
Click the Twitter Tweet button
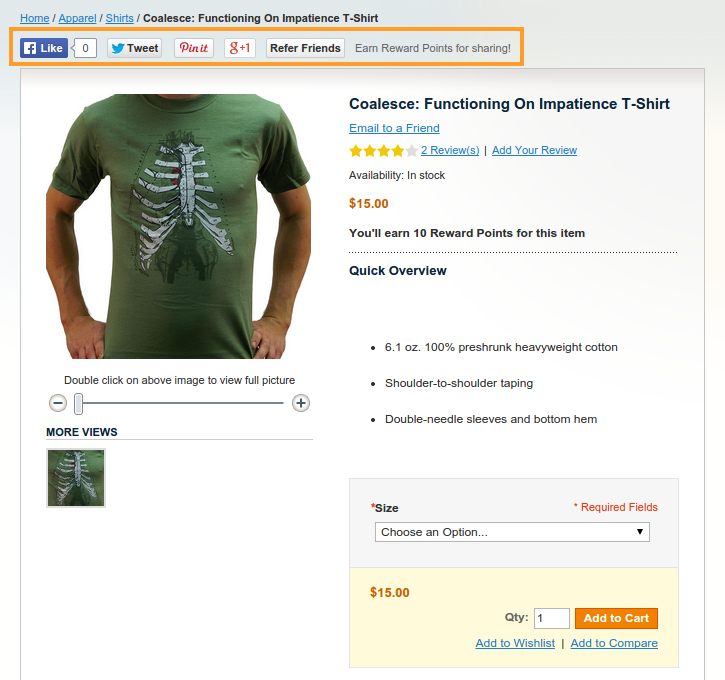point(134,48)
